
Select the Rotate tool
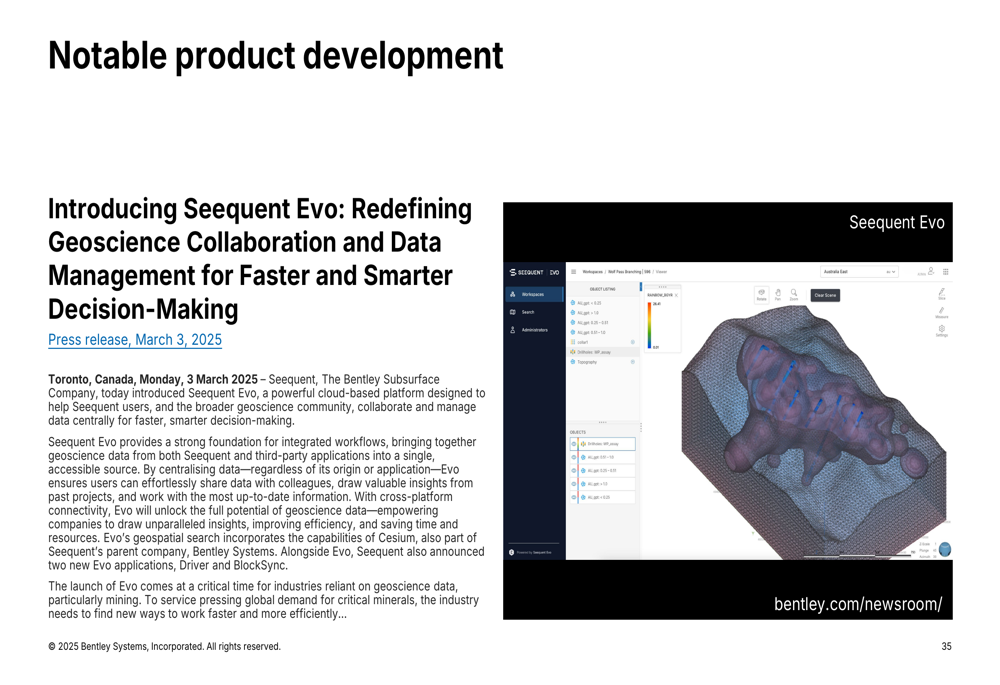761,295
